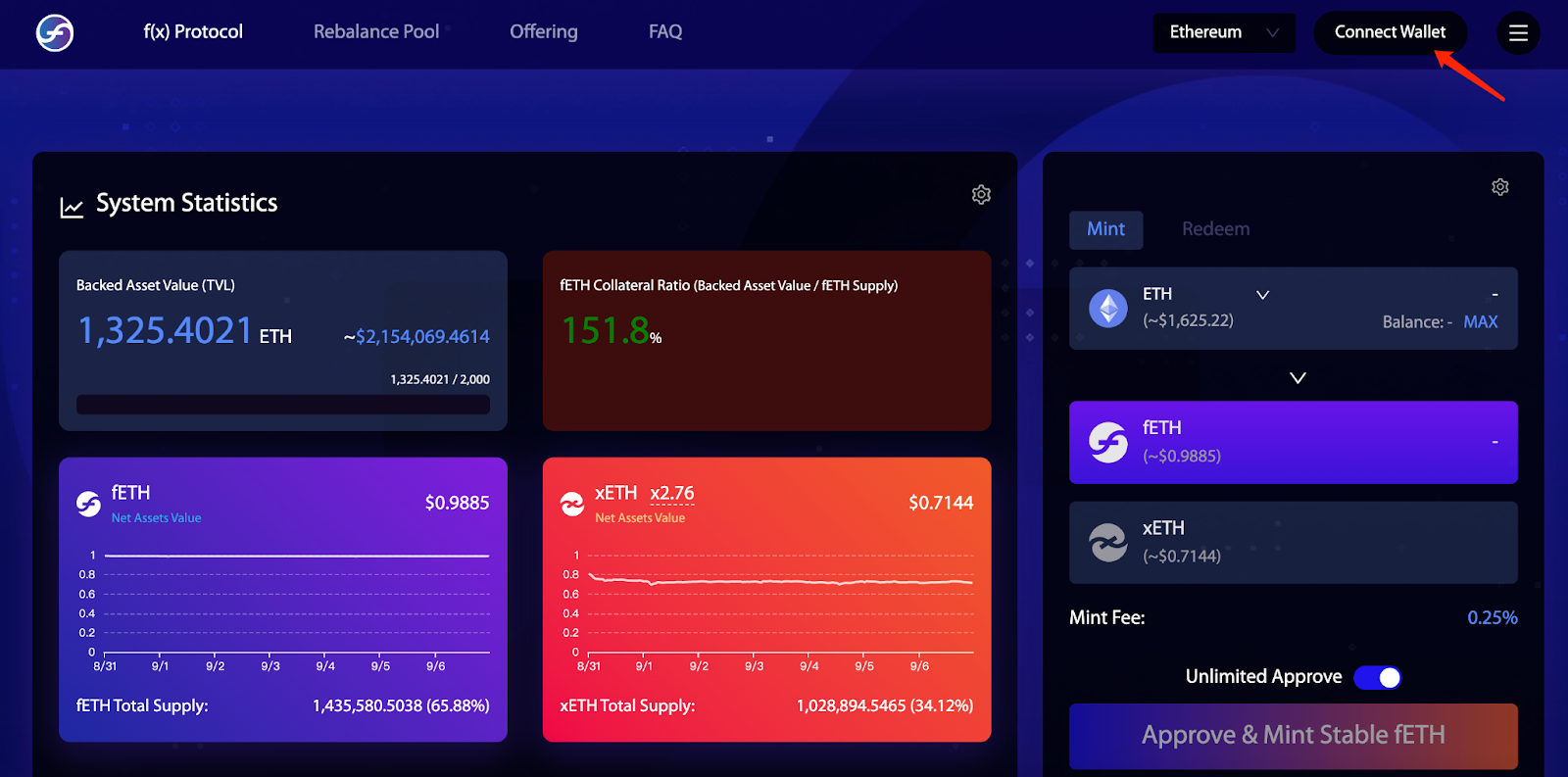Open the Rebalance Pool menu item
The image size is (1568, 777).
[376, 31]
